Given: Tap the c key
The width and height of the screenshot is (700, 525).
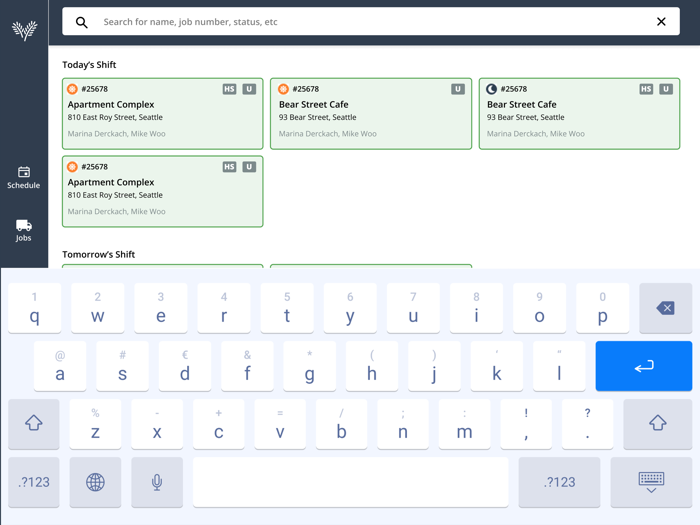Looking at the screenshot, I should 218,424.
